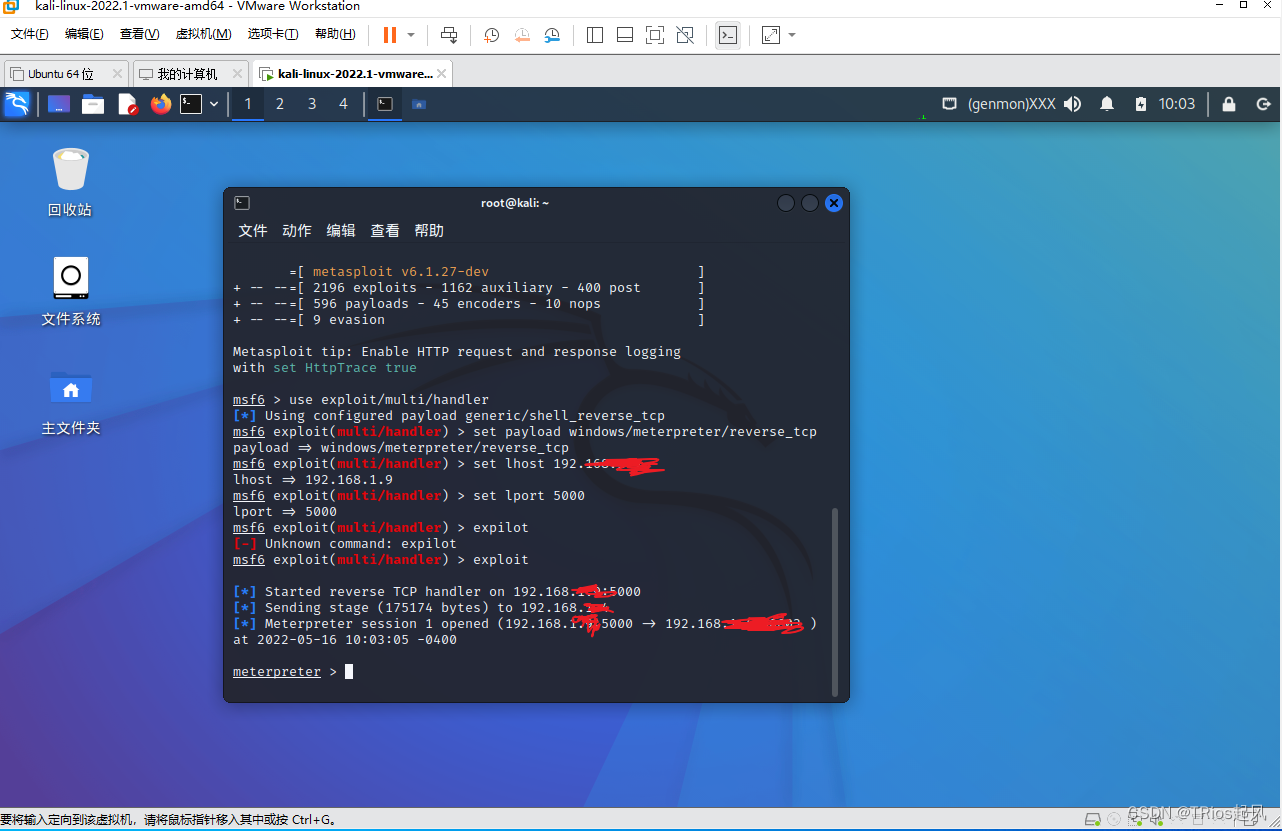1282x831 pixels.
Task: Toggle the thumbnail bar view icon
Action: point(625,35)
